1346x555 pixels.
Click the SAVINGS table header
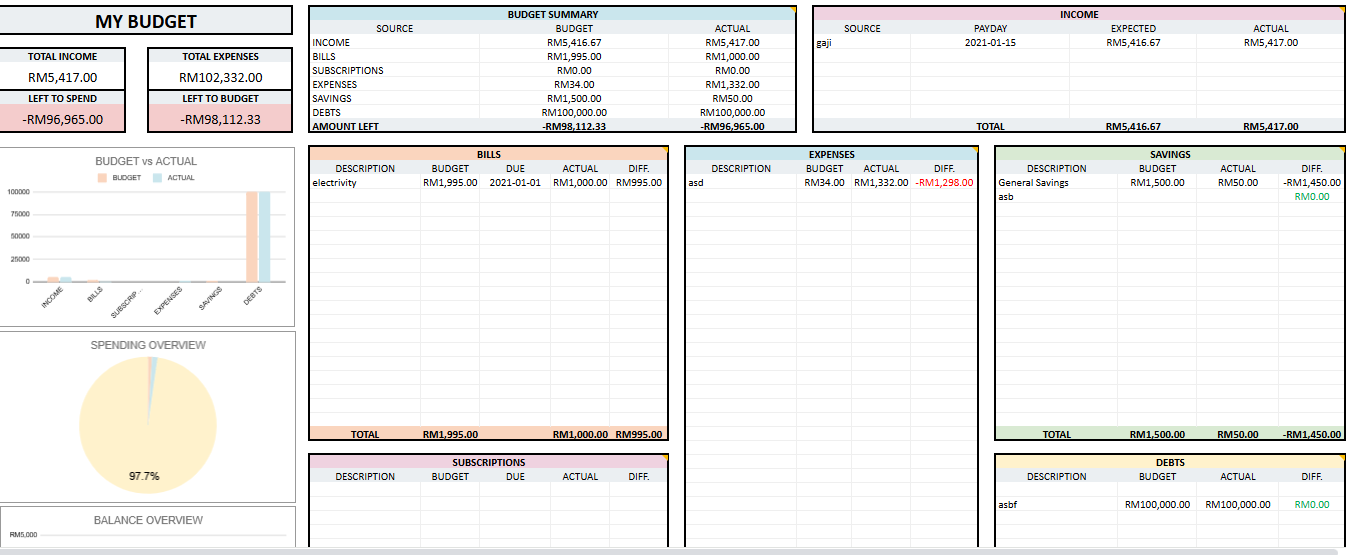pos(1170,155)
